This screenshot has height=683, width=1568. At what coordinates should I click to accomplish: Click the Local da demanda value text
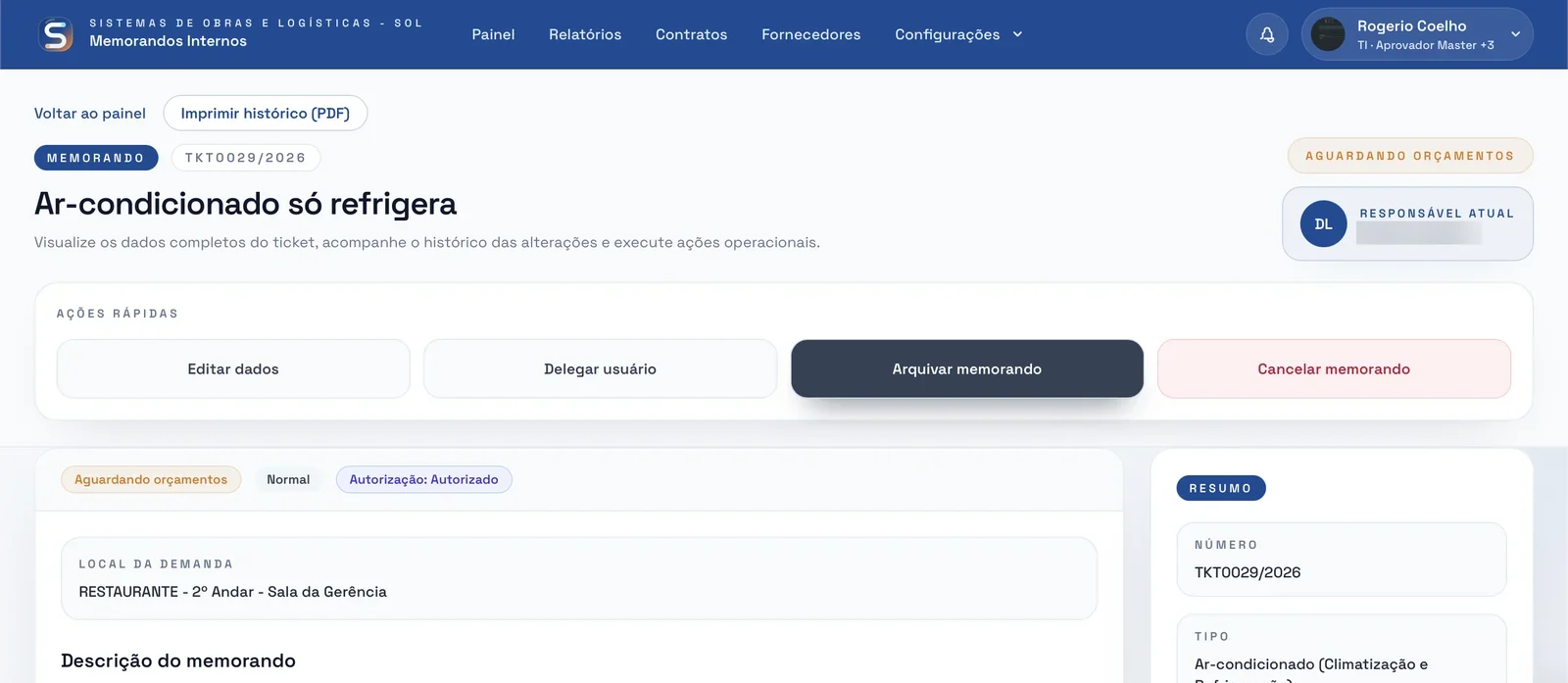tap(232, 592)
